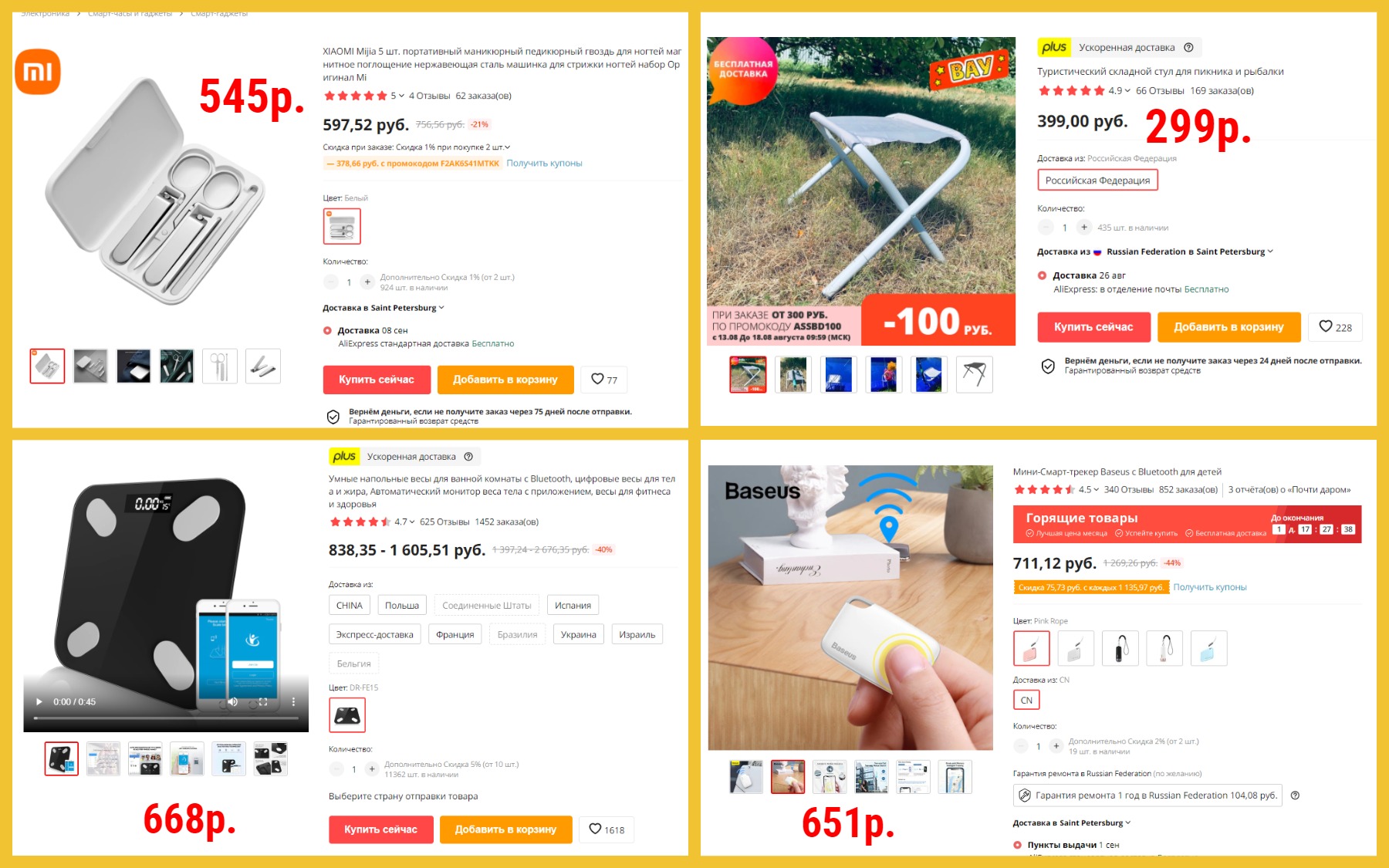Click info icon beside Гарантия ремонта option
The height and width of the screenshot is (868, 1389).
1295,795
